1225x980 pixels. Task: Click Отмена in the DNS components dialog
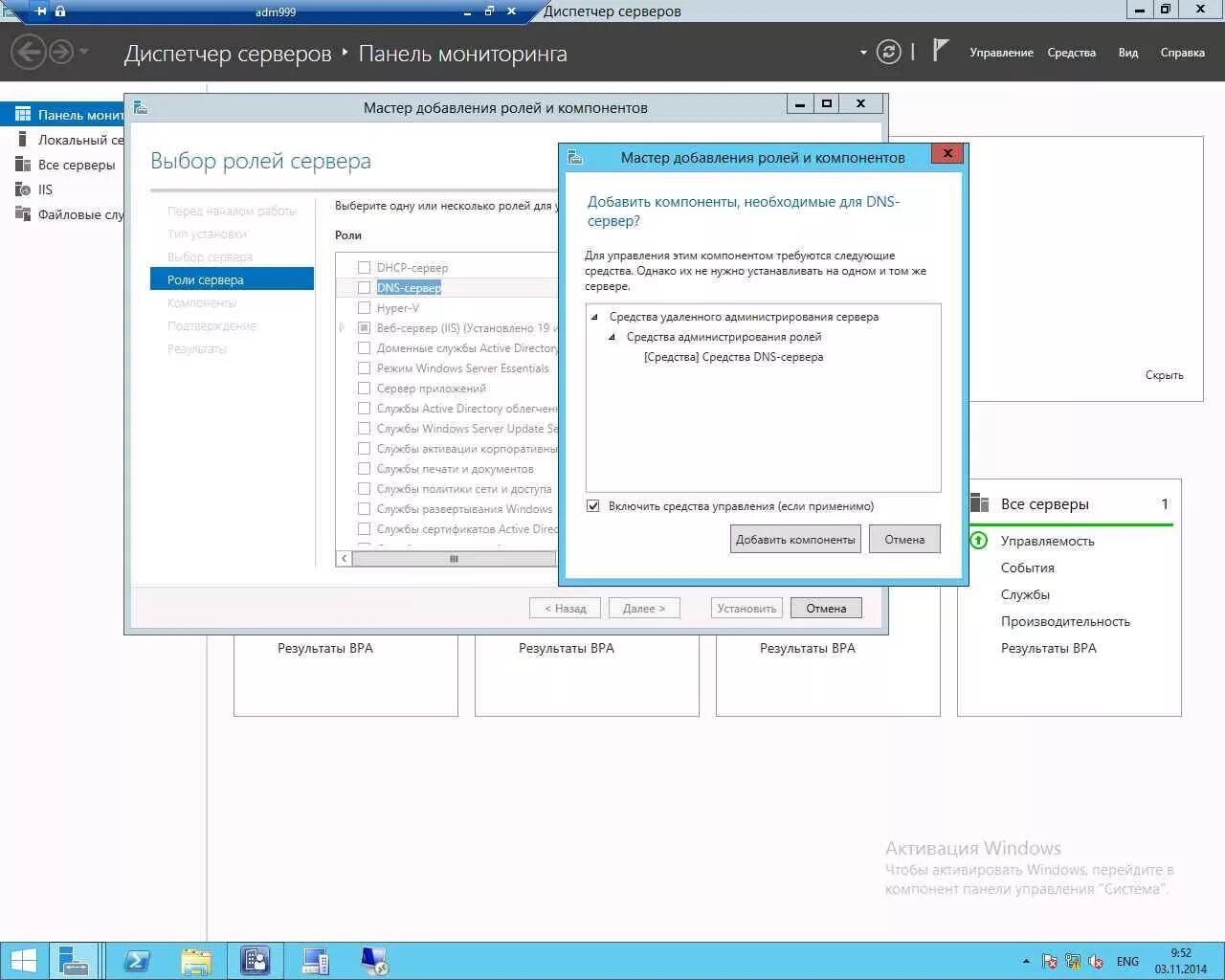tap(904, 540)
